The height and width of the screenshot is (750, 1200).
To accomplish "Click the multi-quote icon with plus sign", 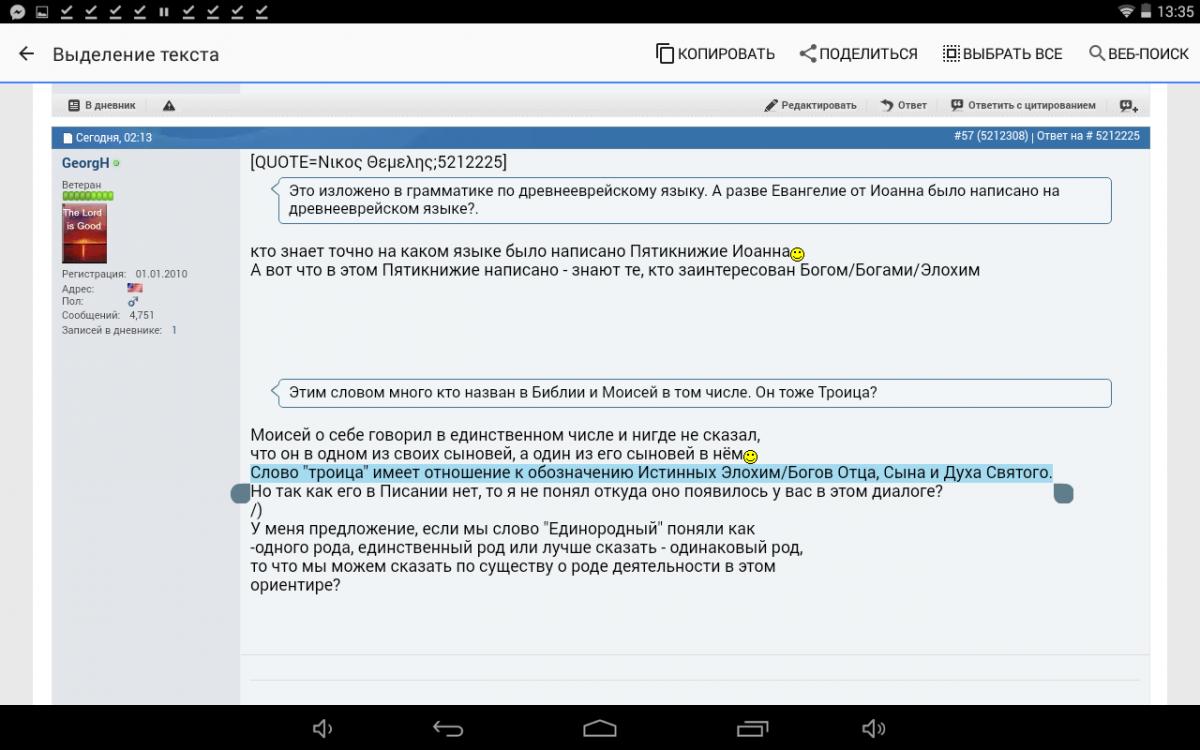I will coord(1128,106).
